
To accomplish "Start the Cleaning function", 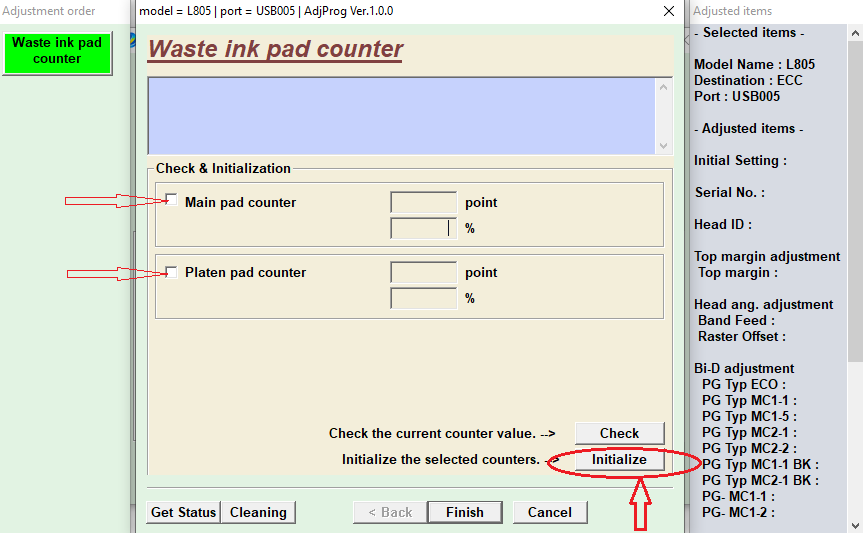I will 258,512.
